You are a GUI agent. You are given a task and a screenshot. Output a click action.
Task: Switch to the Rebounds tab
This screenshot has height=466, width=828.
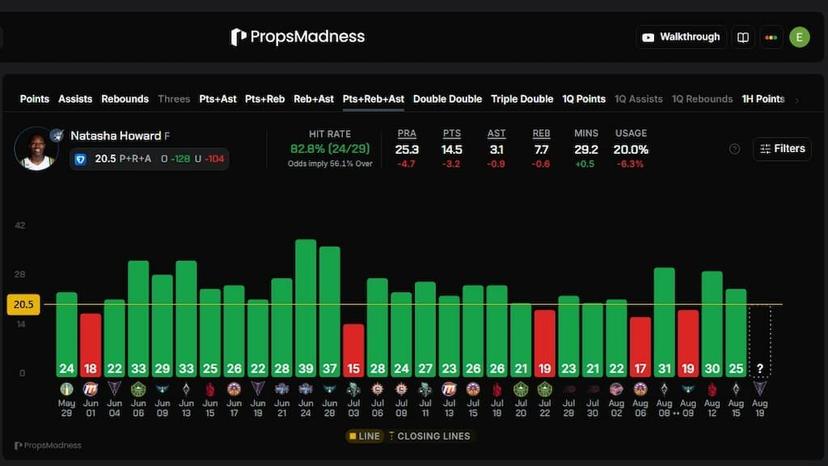125,99
